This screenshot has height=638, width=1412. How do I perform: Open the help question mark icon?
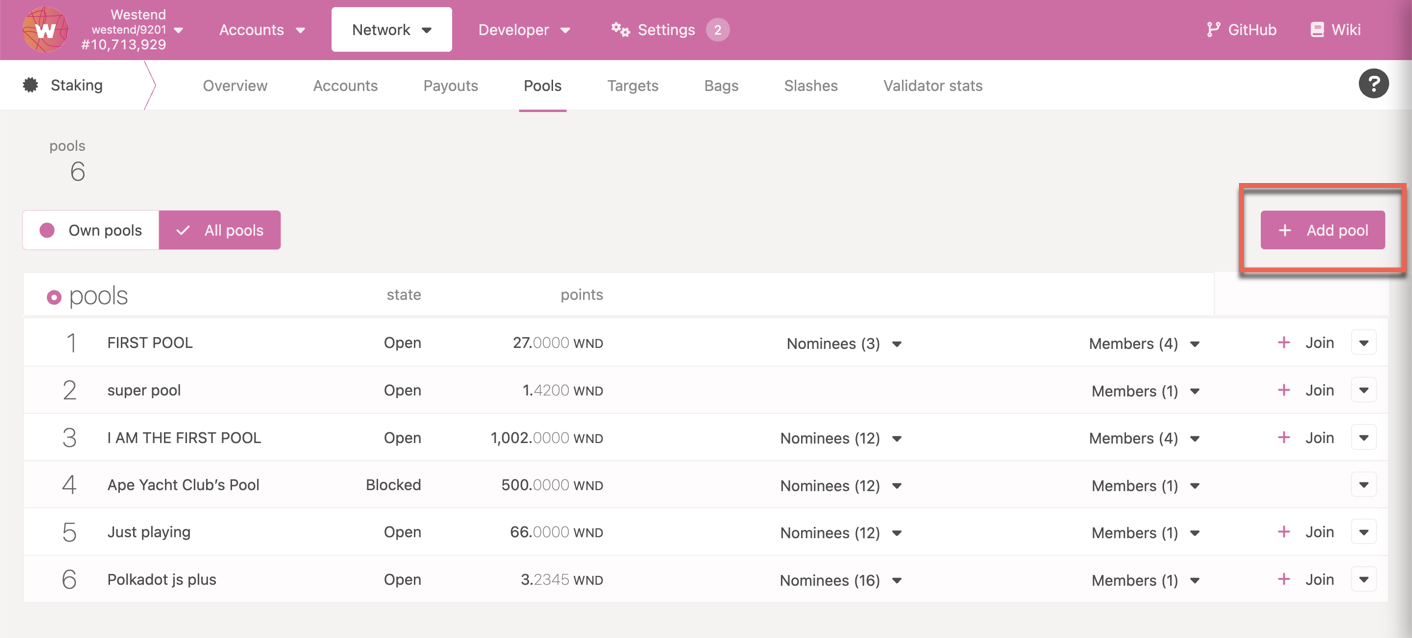tap(1373, 83)
